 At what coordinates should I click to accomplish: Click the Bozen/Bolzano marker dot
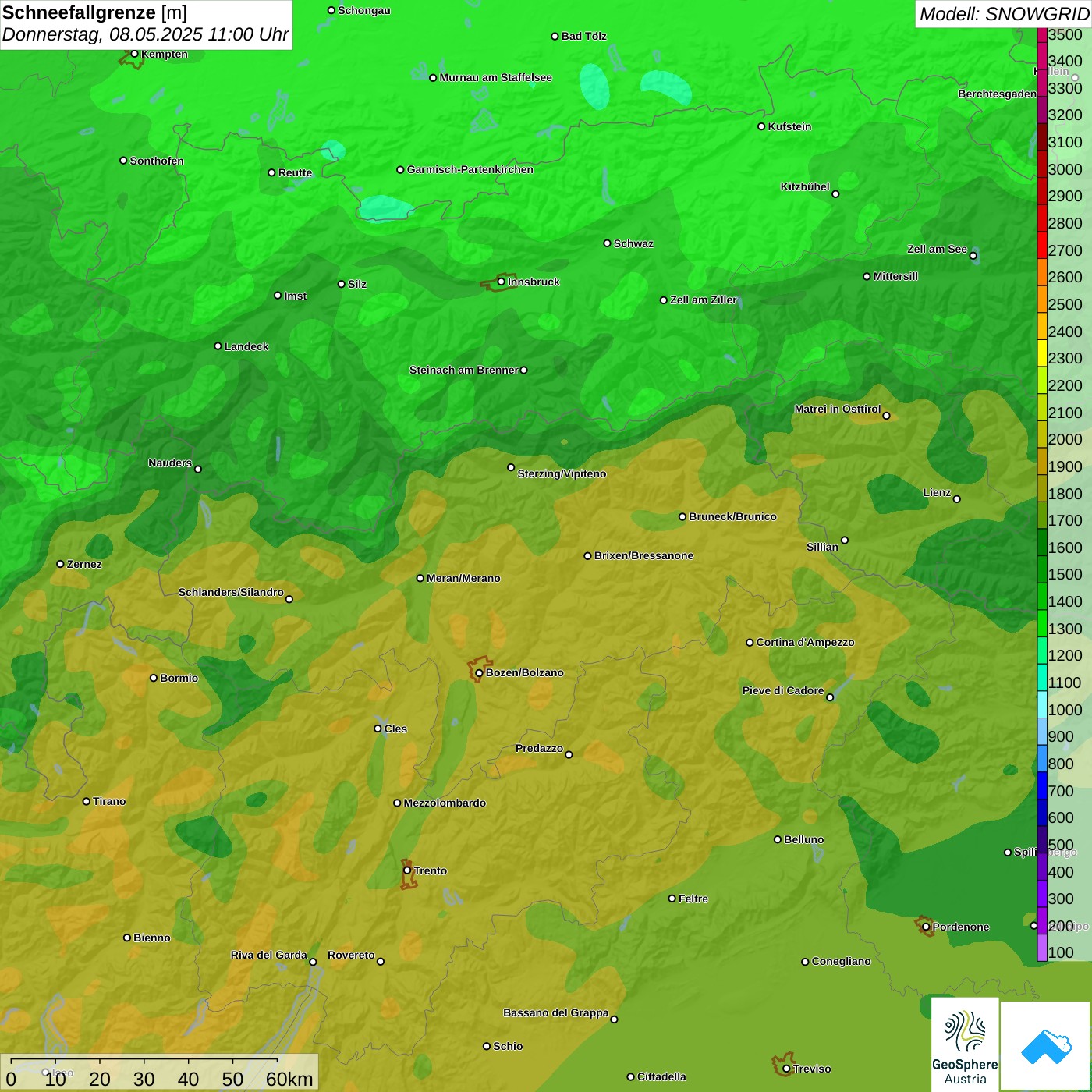479,673
